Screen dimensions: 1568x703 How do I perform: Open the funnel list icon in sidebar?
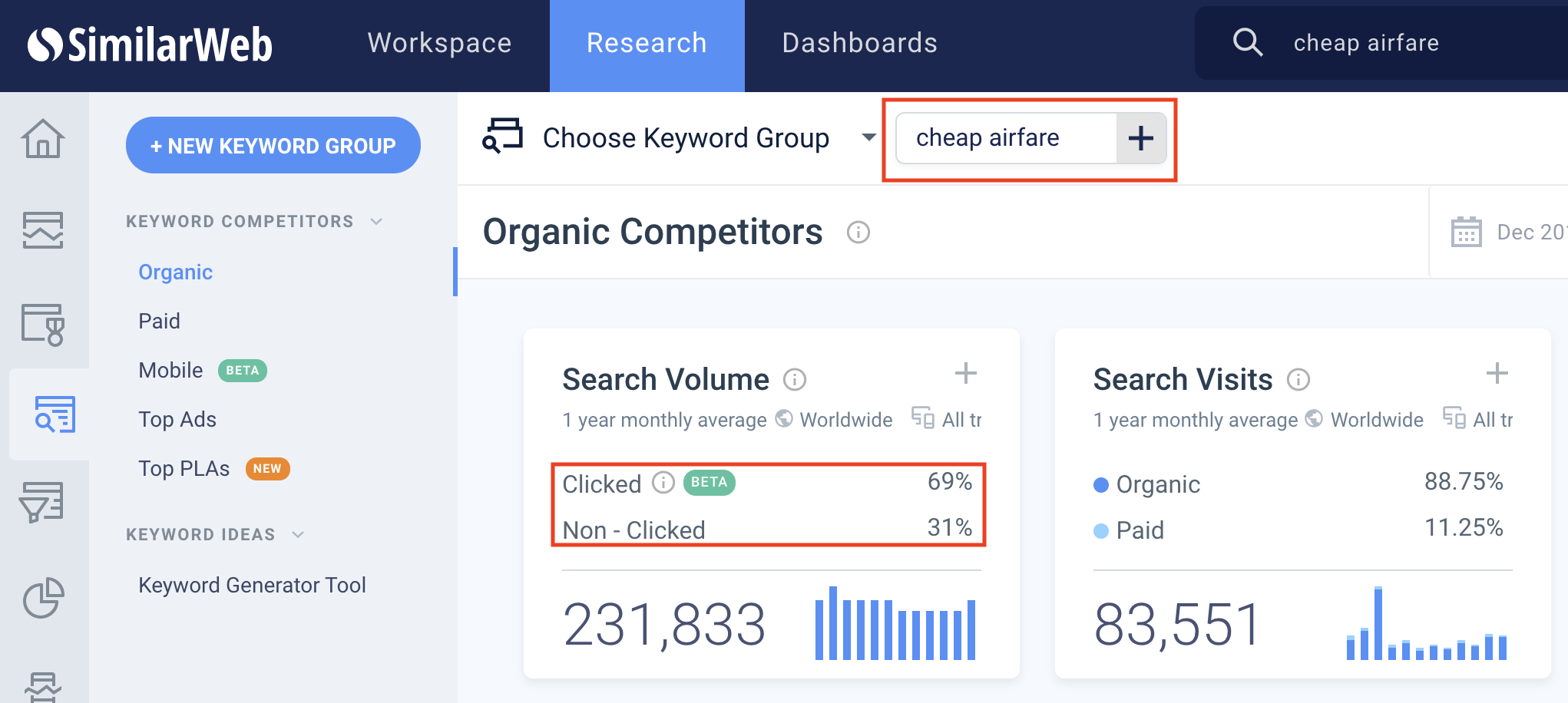point(41,503)
